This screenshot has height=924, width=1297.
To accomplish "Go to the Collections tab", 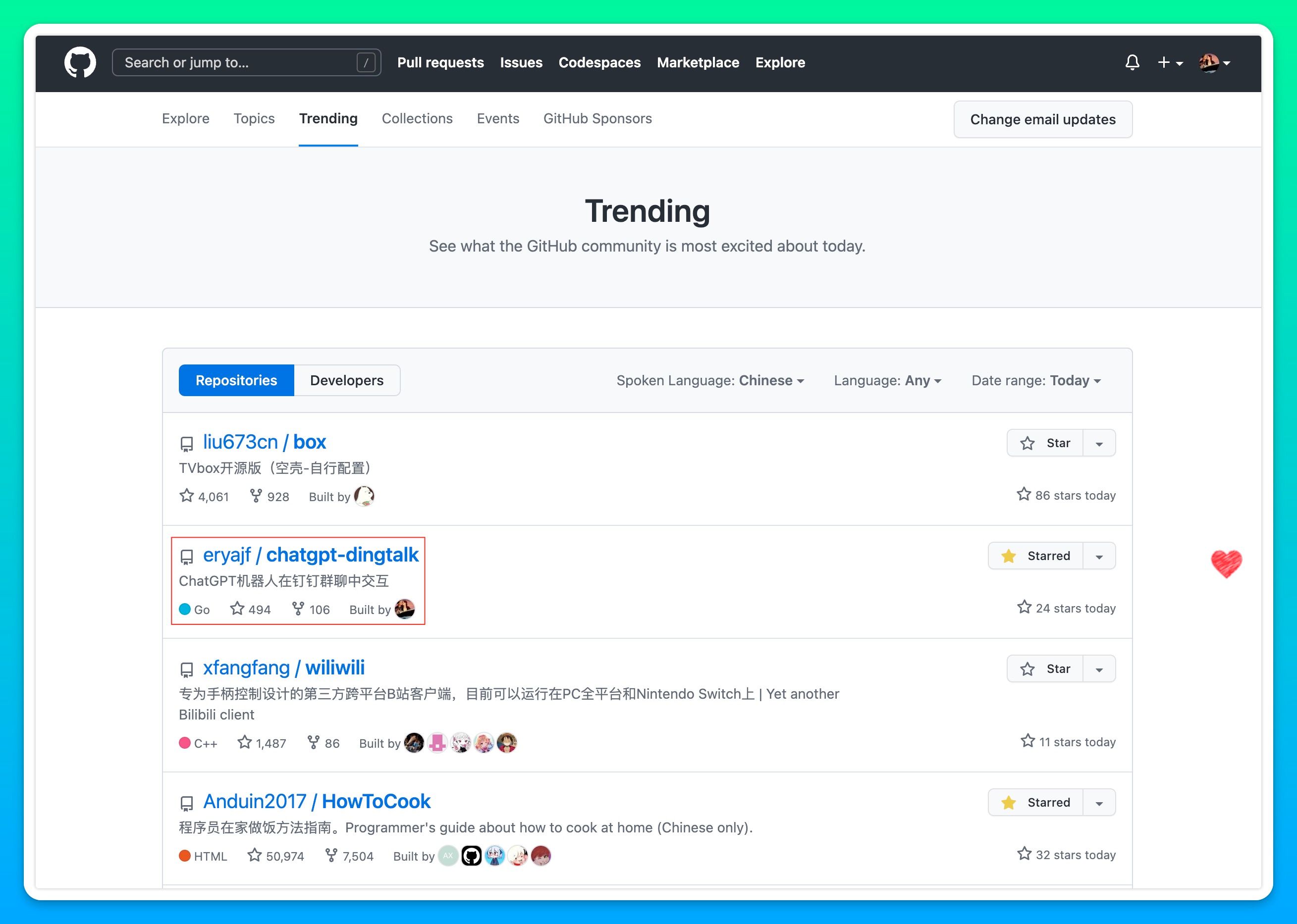I will [x=417, y=118].
